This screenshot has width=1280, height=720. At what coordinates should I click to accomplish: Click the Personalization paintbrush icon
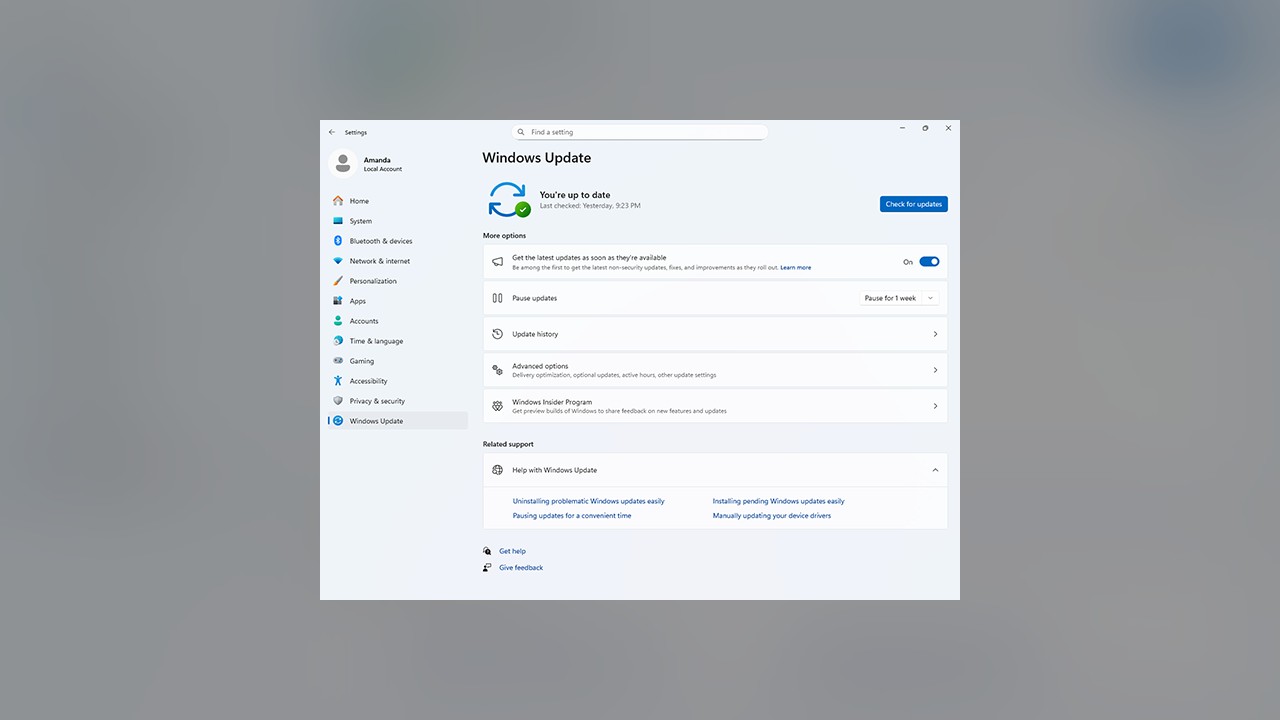pyautogui.click(x=338, y=281)
